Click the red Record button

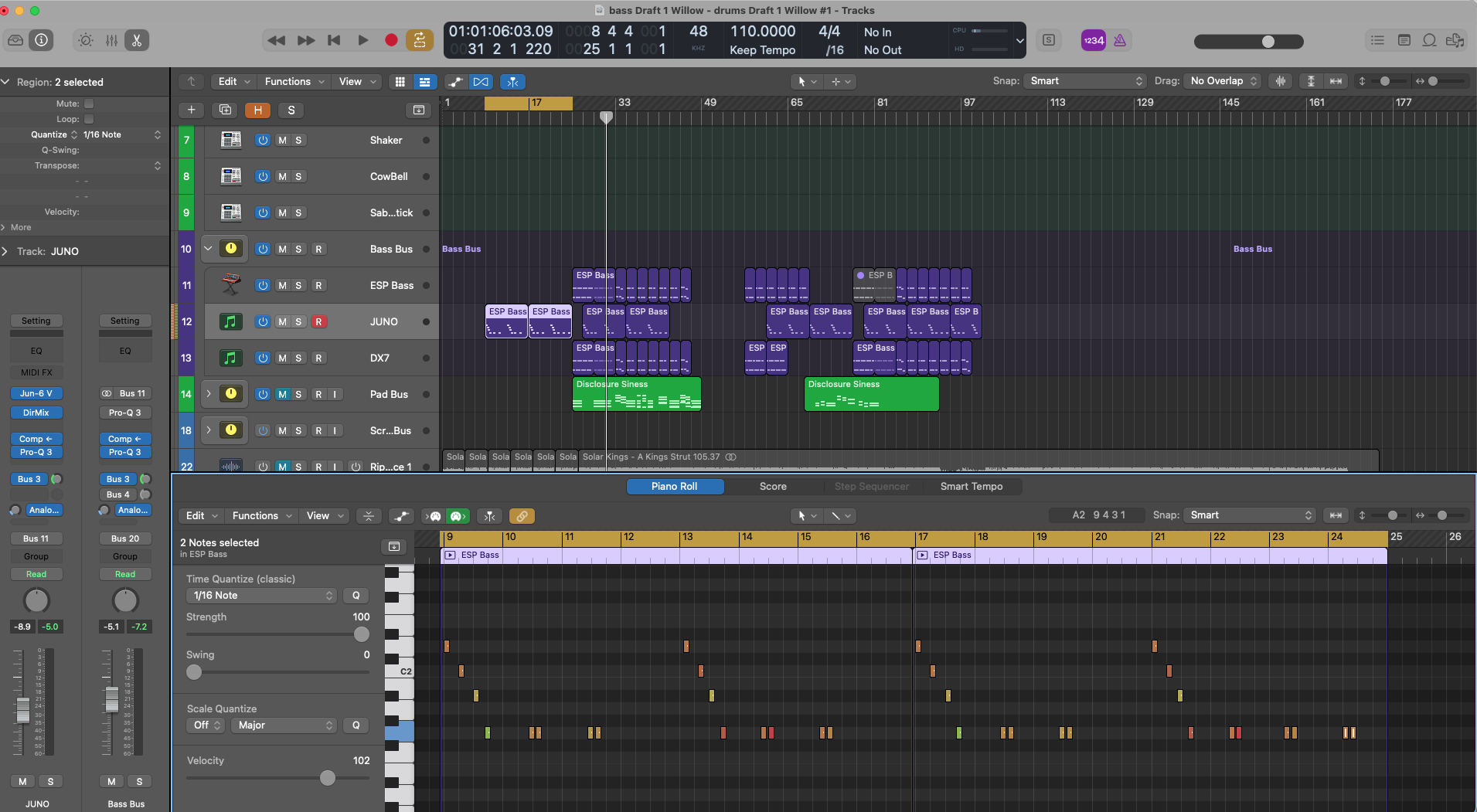(x=391, y=40)
